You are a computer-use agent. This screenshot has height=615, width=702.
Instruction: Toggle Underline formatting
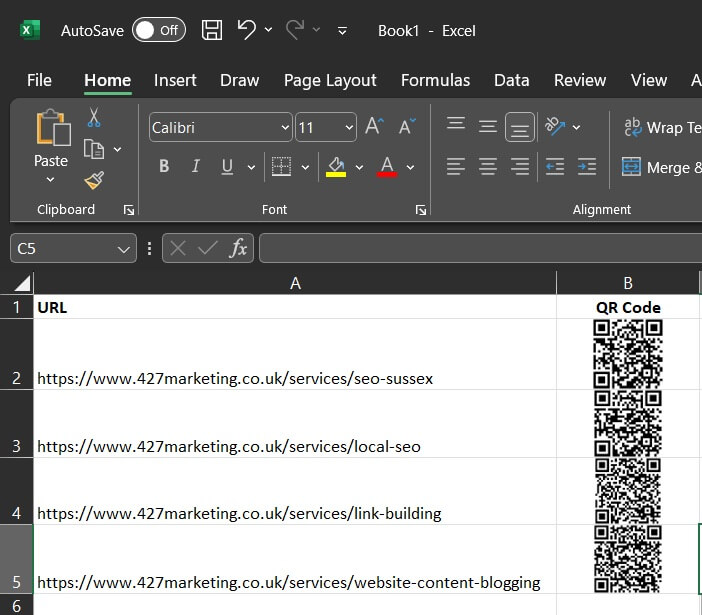227,167
